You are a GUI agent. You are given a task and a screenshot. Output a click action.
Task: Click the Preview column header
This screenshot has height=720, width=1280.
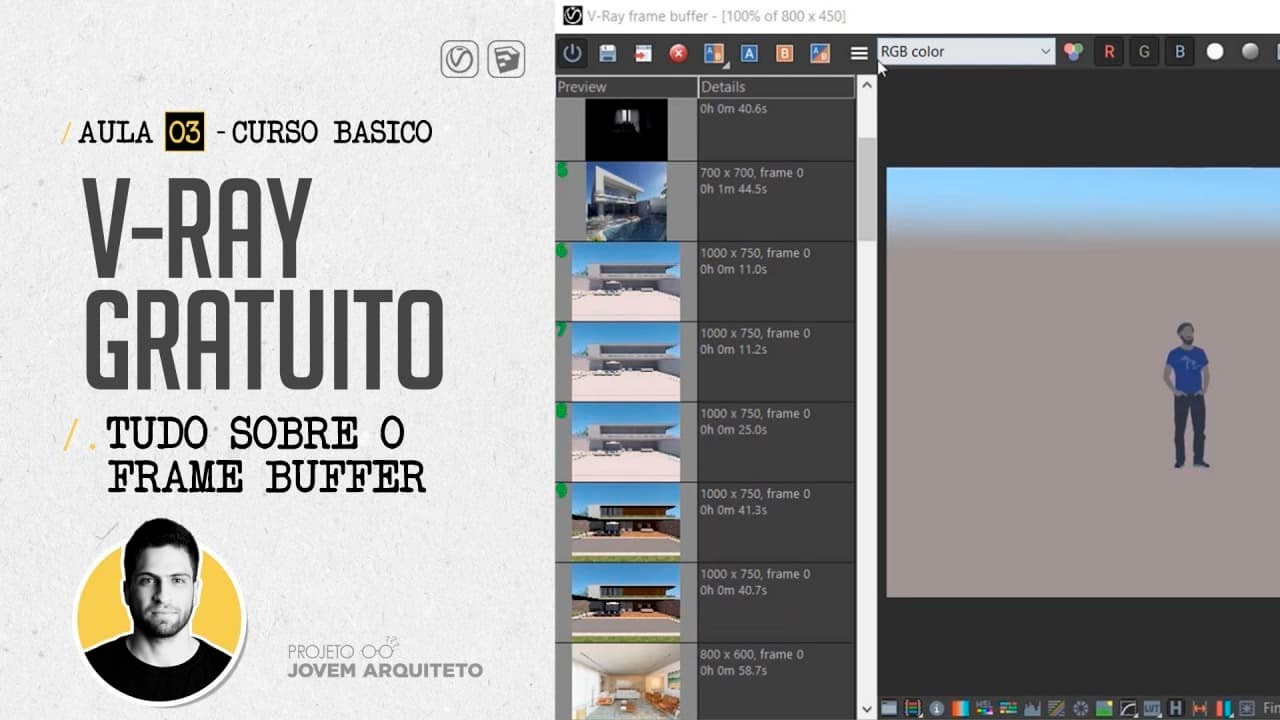pyautogui.click(x=626, y=87)
